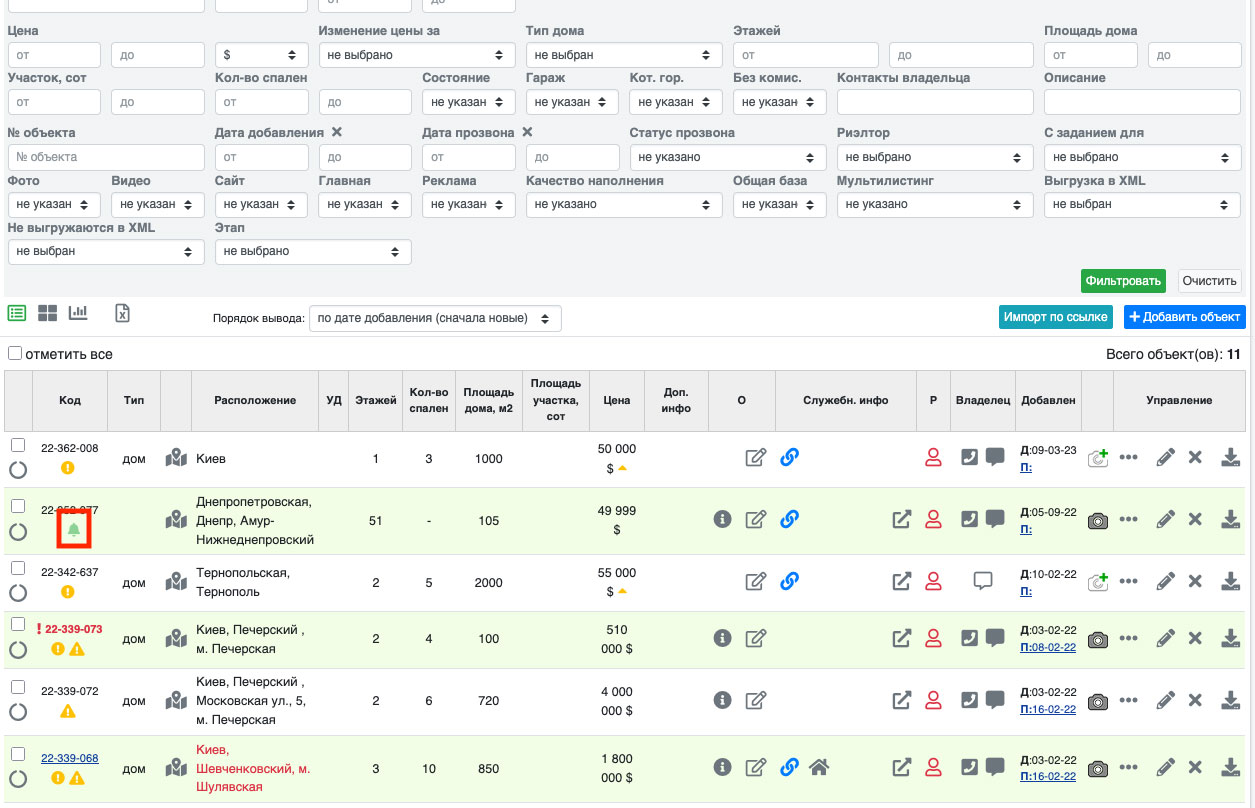
Task: Open the info icon for 22-339-068 row
Action: pos(722,767)
